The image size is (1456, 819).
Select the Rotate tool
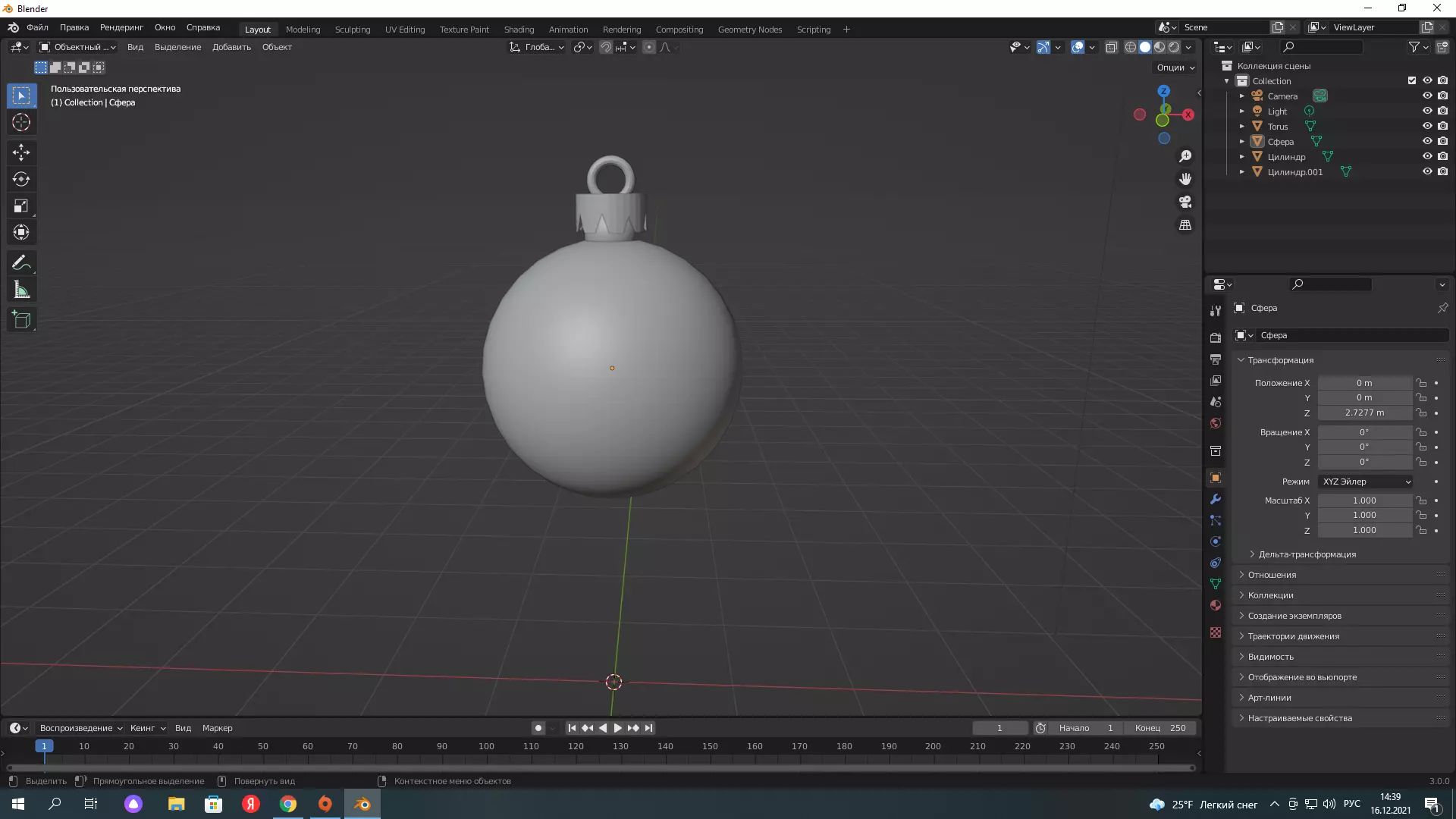(21, 180)
